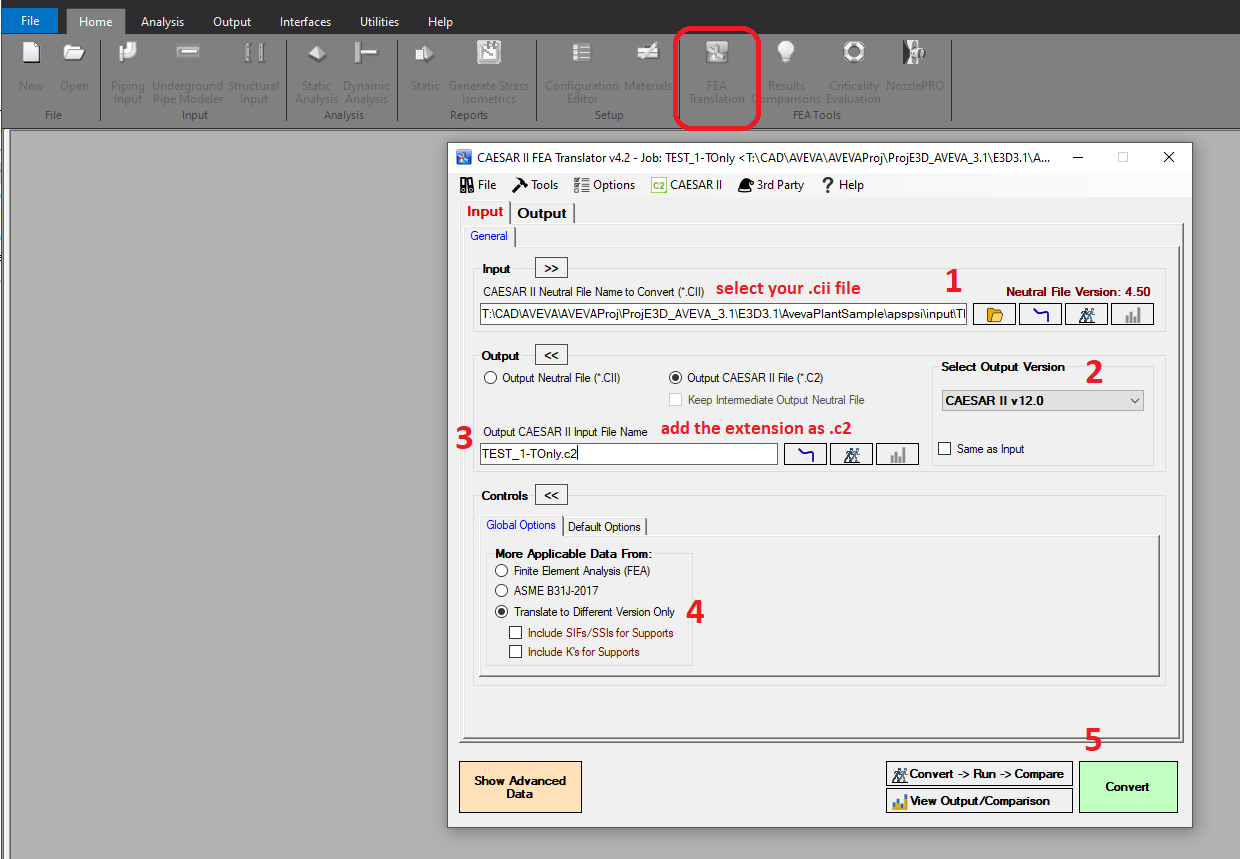The image size is (1240, 859).
Task: Open the translator's Help menu
Action: [x=843, y=185]
